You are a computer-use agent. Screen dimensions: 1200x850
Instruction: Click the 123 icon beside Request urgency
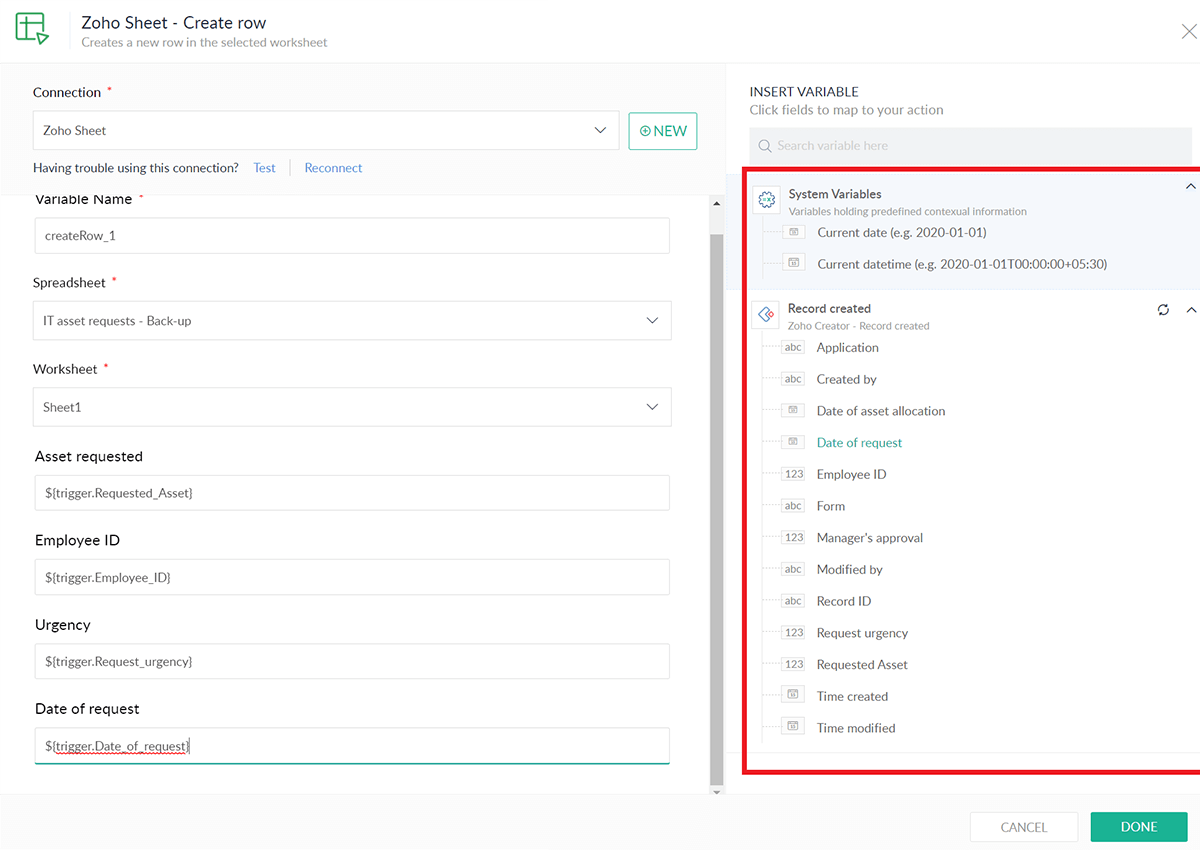793,633
